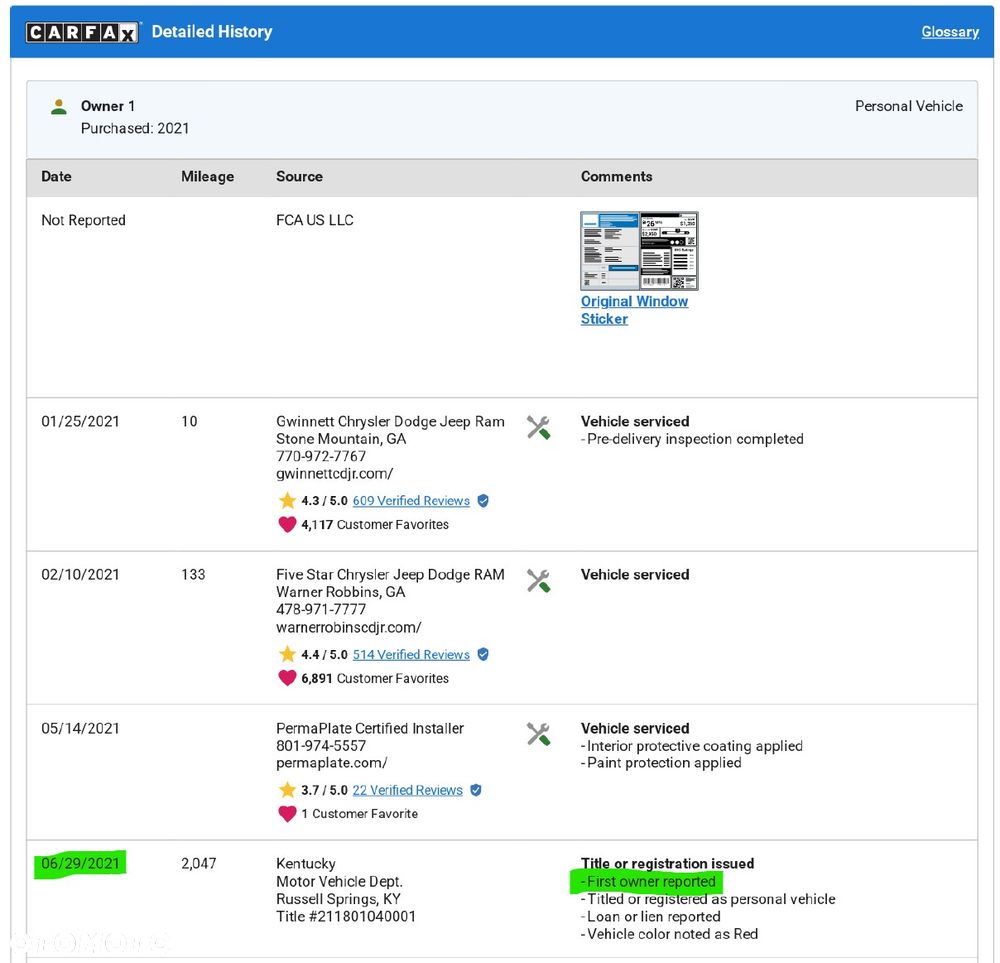Click 'Title or registration issued' heading
The width and height of the screenshot is (1000, 963).
coord(667,864)
